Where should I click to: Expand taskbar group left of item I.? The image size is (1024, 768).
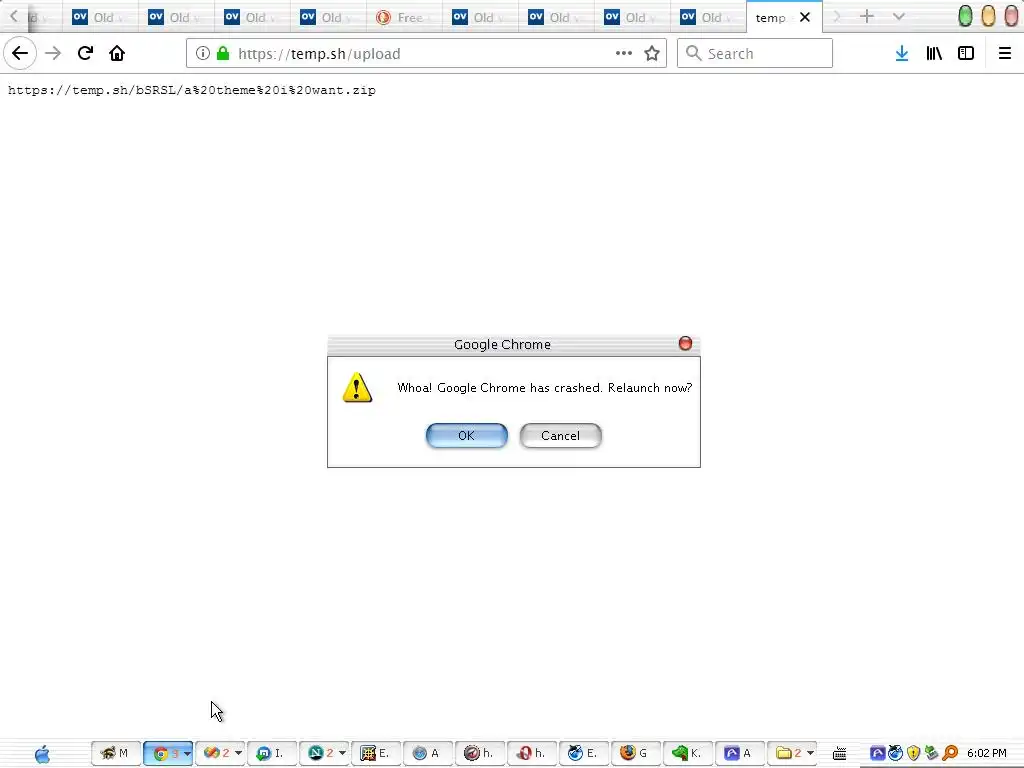pos(238,754)
